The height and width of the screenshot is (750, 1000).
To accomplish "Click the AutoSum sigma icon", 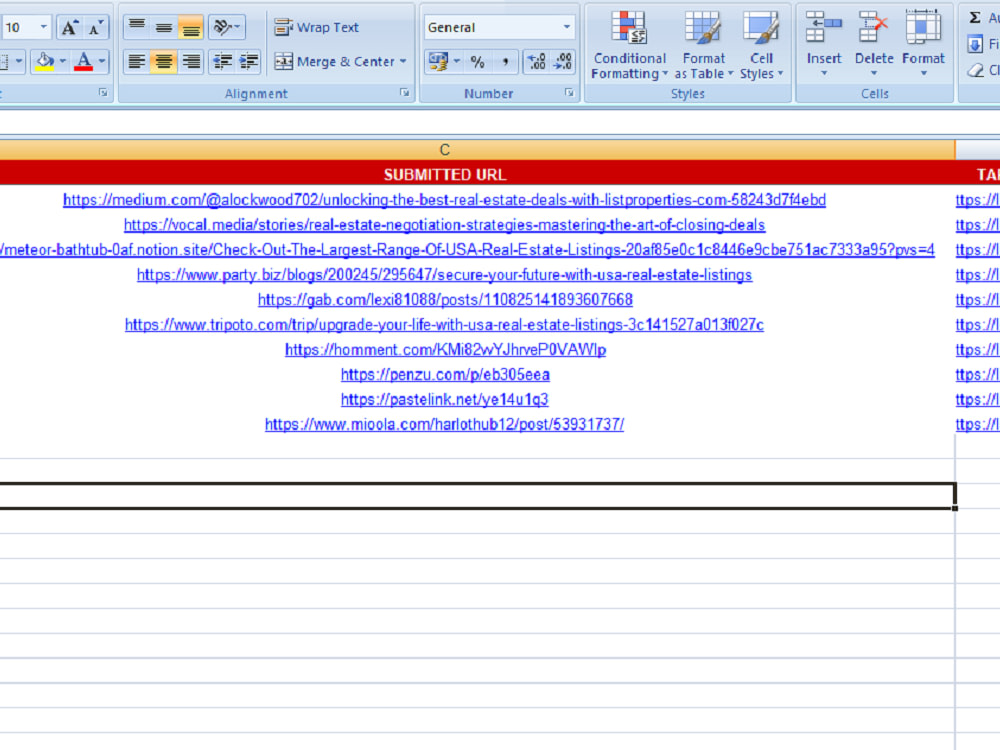I will coord(975,18).
